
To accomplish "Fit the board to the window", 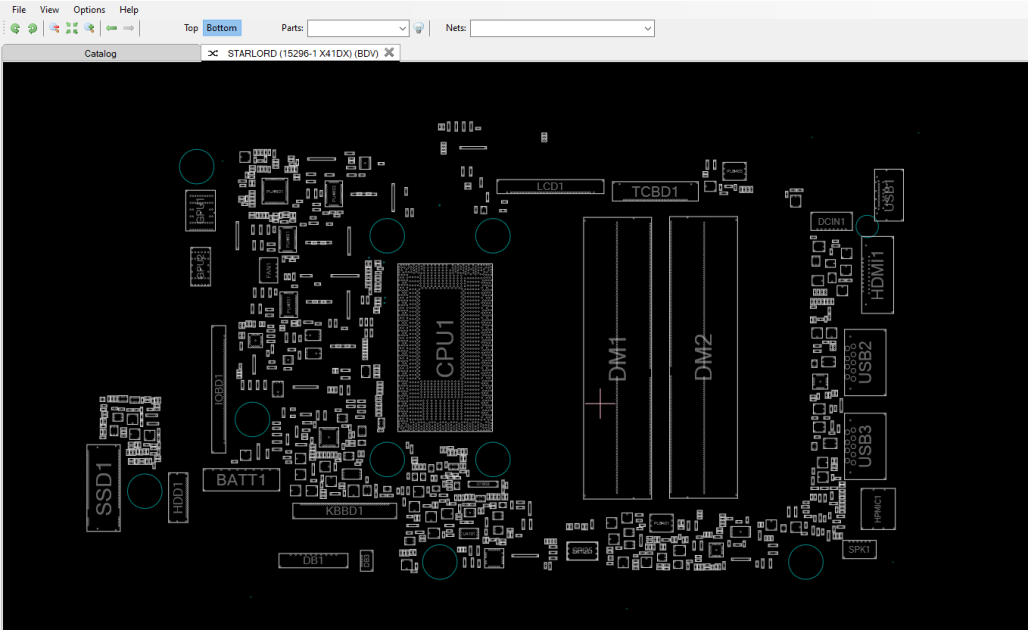I will click(x=72, y=28).
